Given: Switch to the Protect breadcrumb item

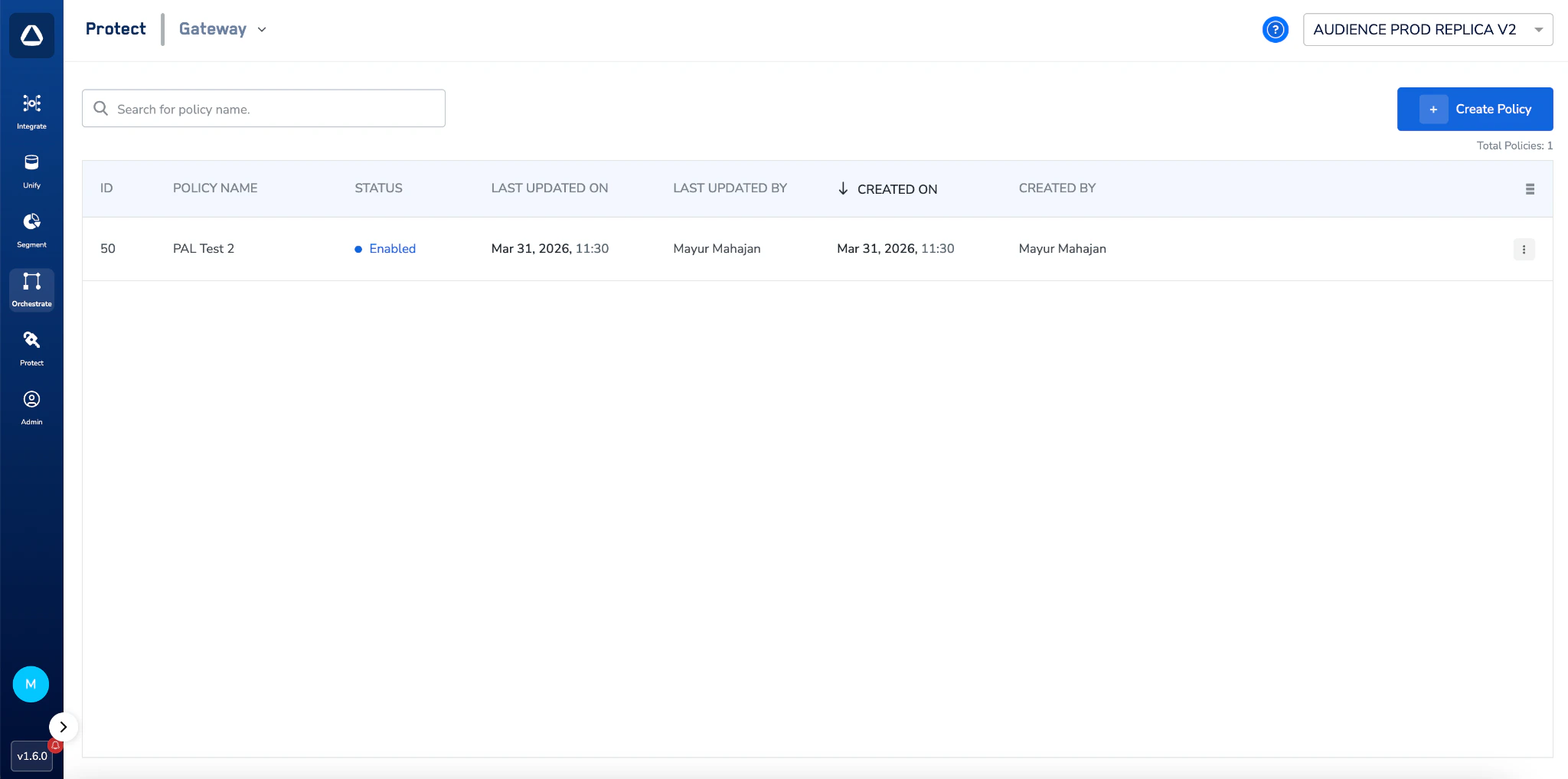Looking at the screenshot, I should tap(116, 29).
